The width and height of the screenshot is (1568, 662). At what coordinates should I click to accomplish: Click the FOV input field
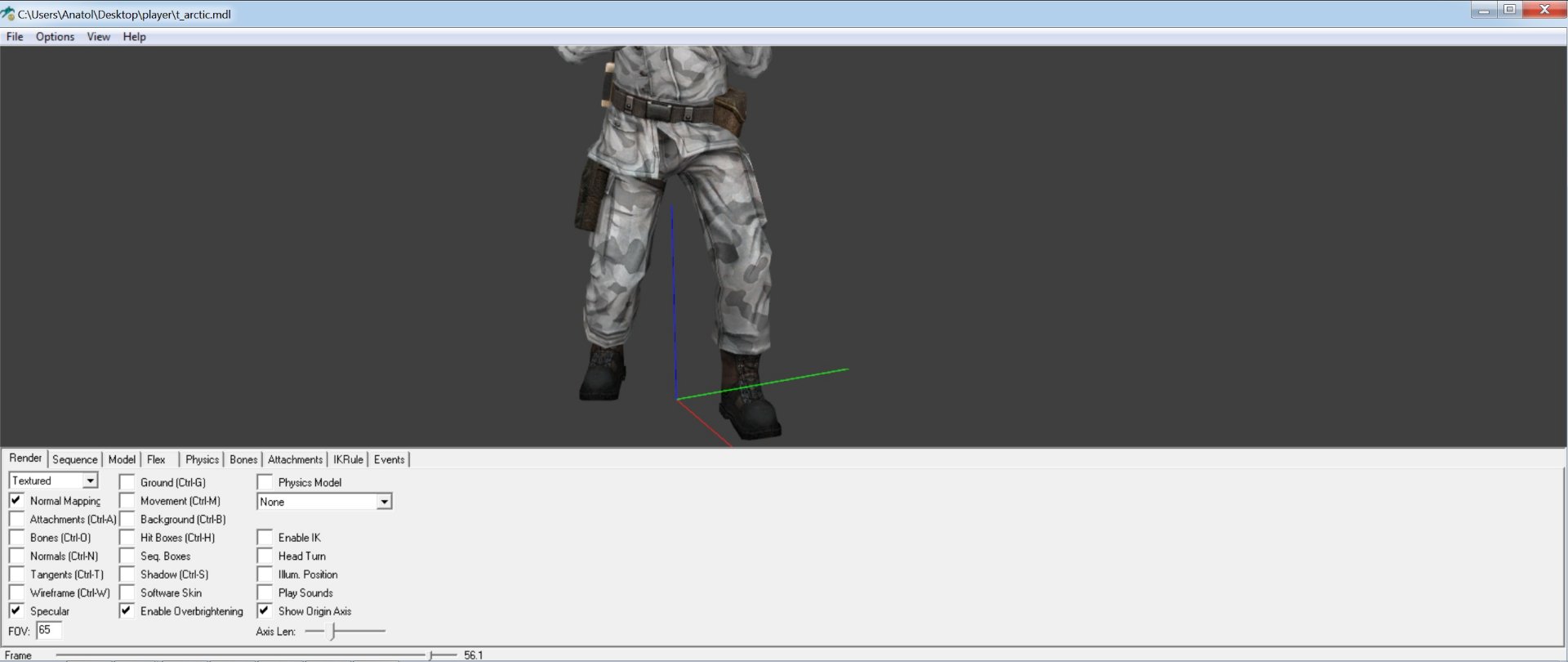coord(49,630)
